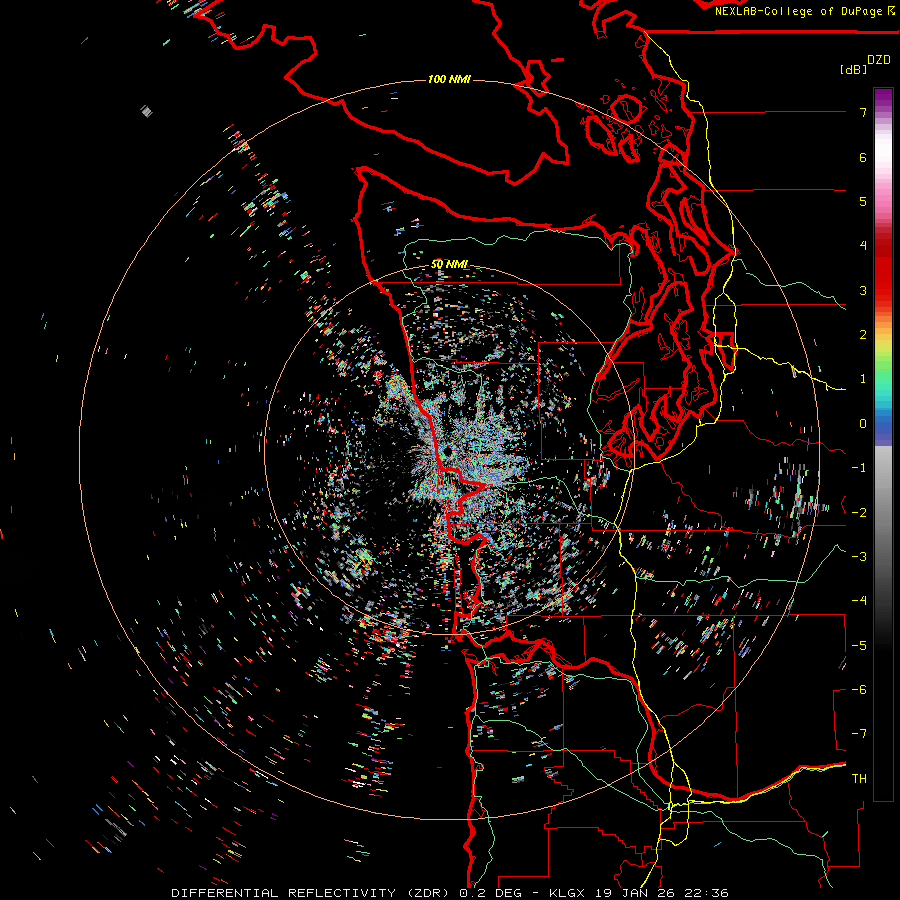This screenshot has width=900, height=900.
Task: Click the -6 dB value on the color scale
Action: 859,689
